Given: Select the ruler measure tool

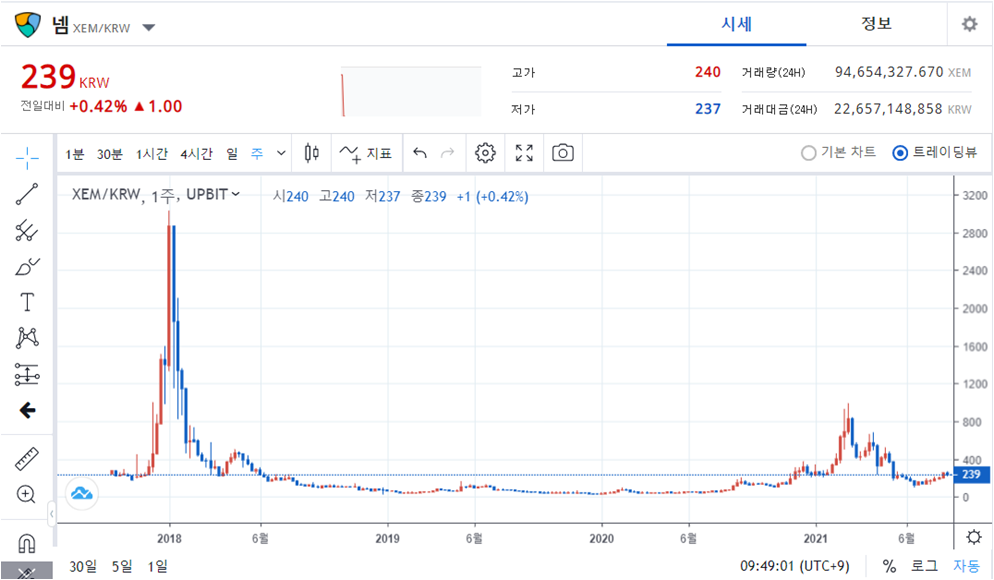Looking at the screenshot, I should [x=27, y=459].
